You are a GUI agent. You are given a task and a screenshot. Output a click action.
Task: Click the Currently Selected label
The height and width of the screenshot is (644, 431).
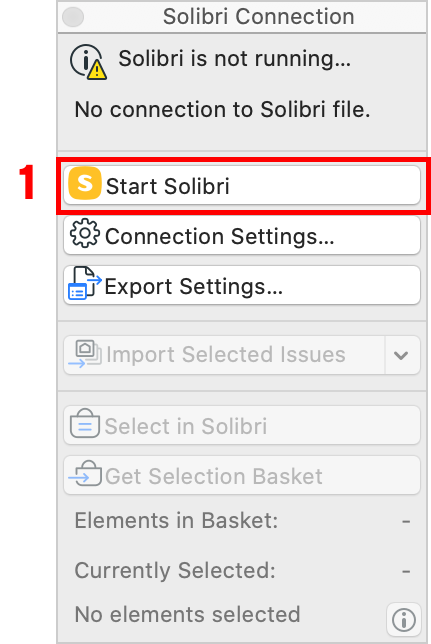(x=175, y=570)
